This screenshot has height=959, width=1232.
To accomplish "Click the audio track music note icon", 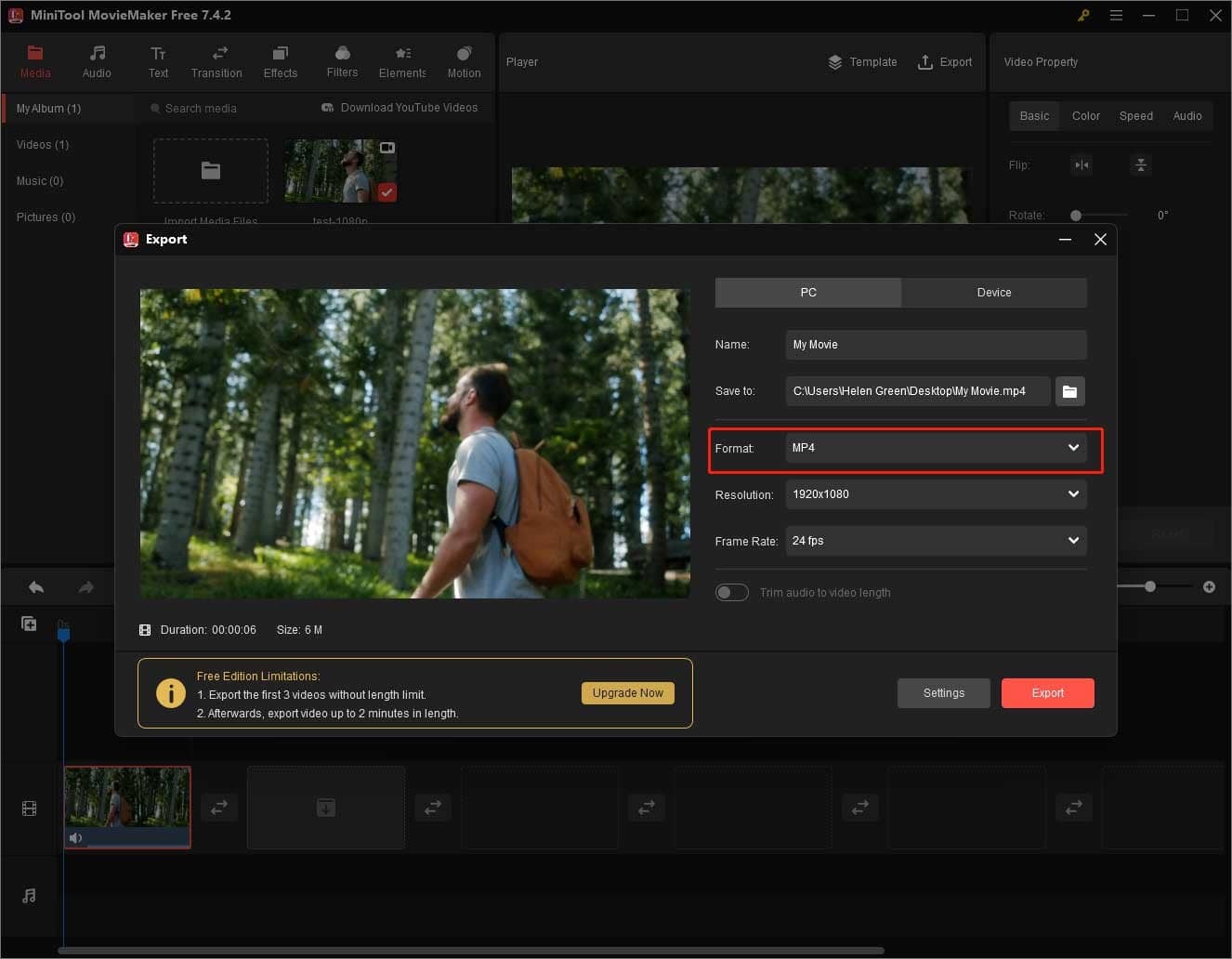I will [30, 896].
